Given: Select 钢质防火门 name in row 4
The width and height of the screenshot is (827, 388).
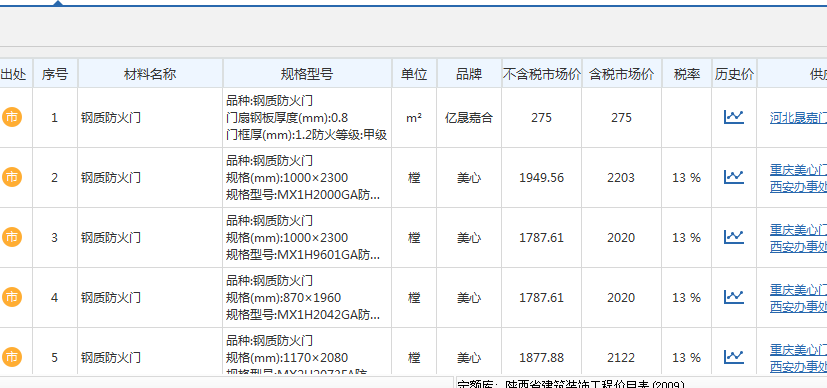Looking at the screenshot, I should tap(111, 298).
